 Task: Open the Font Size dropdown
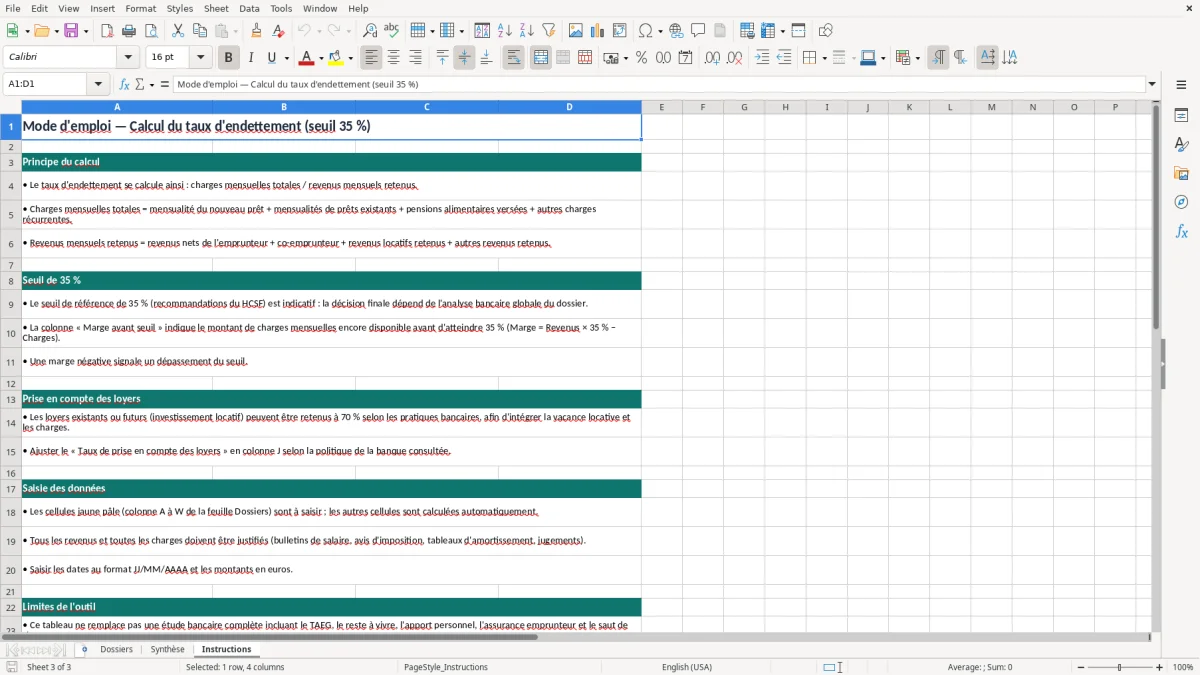click(x=200, y=58)
